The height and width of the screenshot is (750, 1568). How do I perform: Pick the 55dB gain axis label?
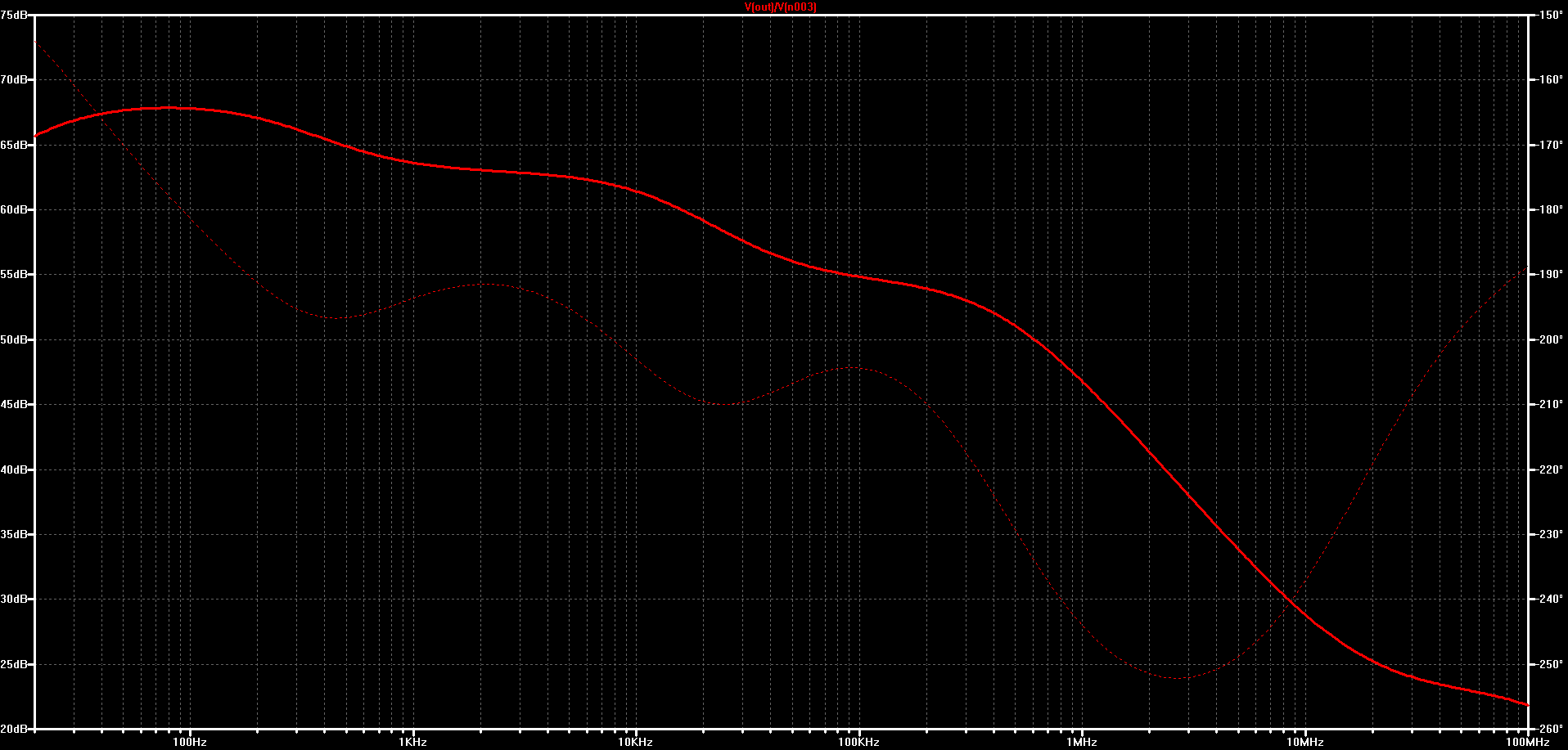click(x=14, y=274)
